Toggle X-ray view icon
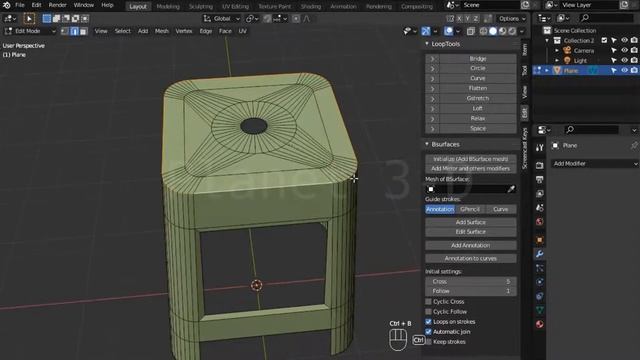 471,31
